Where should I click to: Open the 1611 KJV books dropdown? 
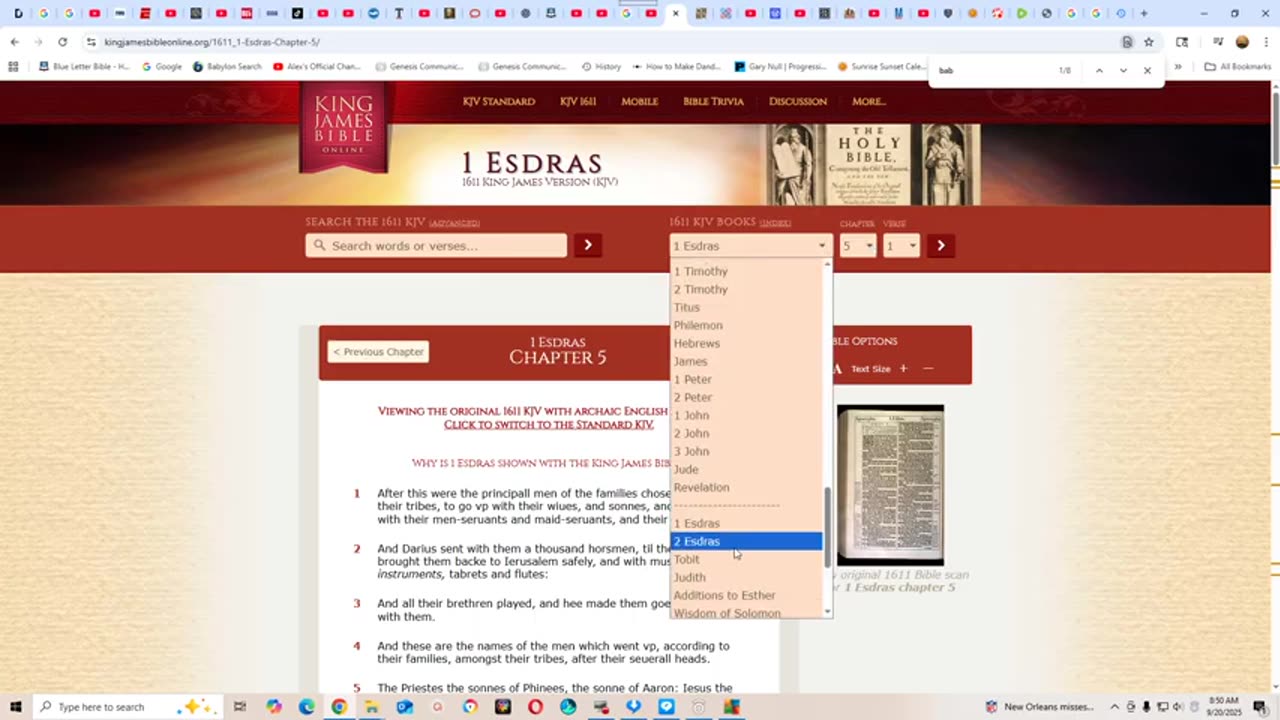(750, 245)
